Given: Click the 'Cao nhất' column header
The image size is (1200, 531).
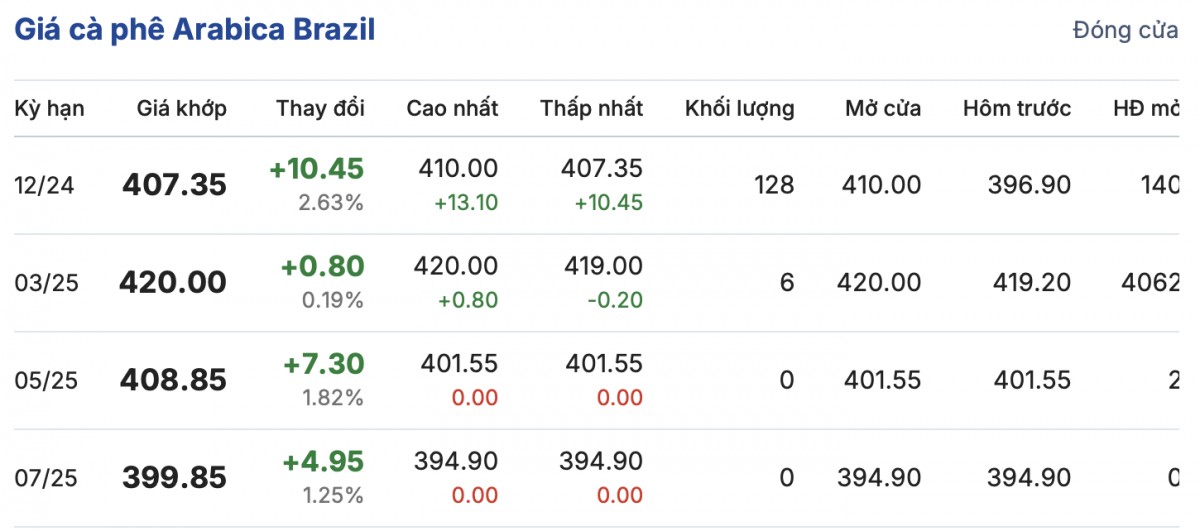Looking at the screenshot, I should [x=452, y=108].
